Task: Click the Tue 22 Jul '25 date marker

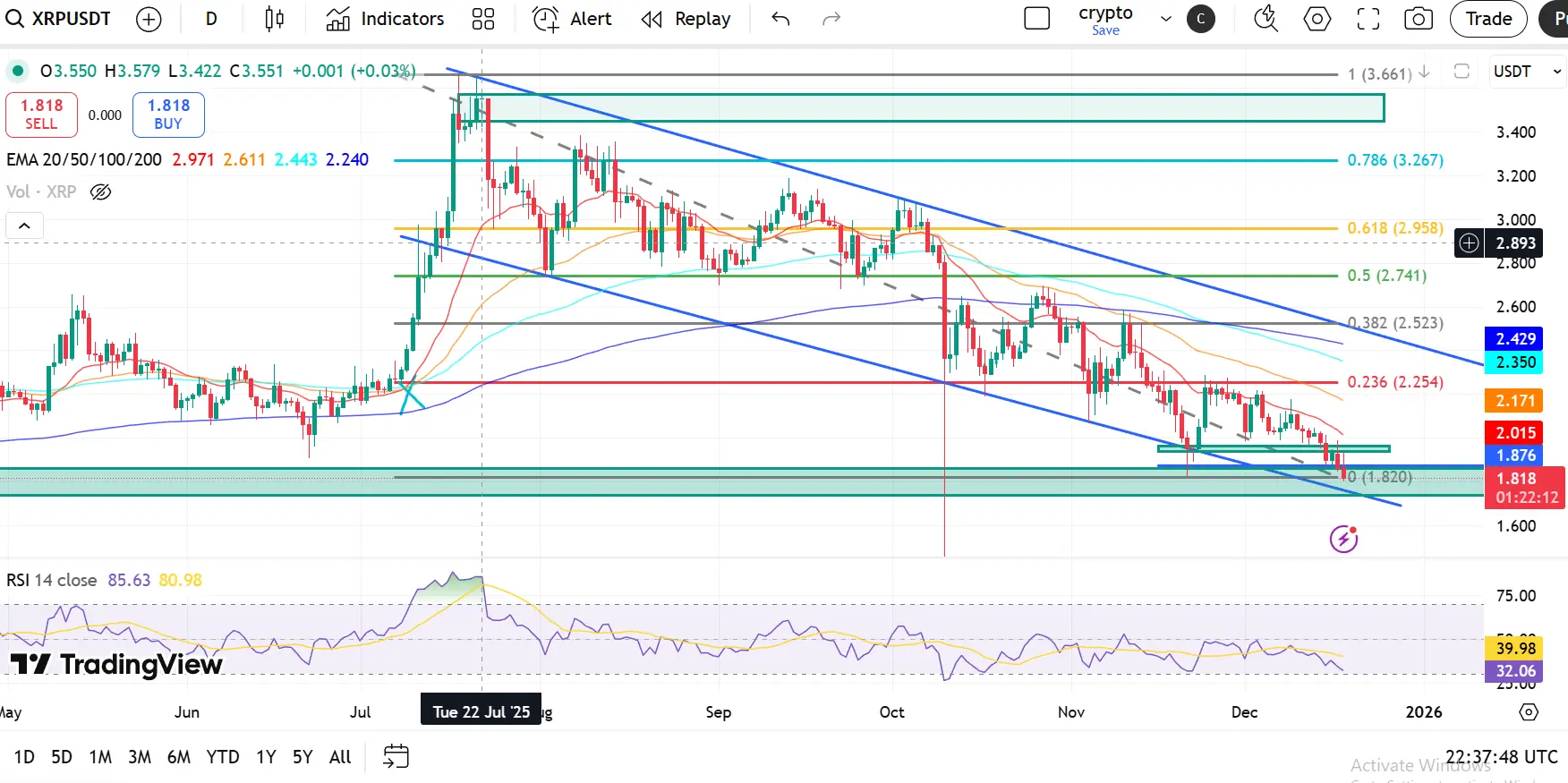Action: [x=481, y=712]
